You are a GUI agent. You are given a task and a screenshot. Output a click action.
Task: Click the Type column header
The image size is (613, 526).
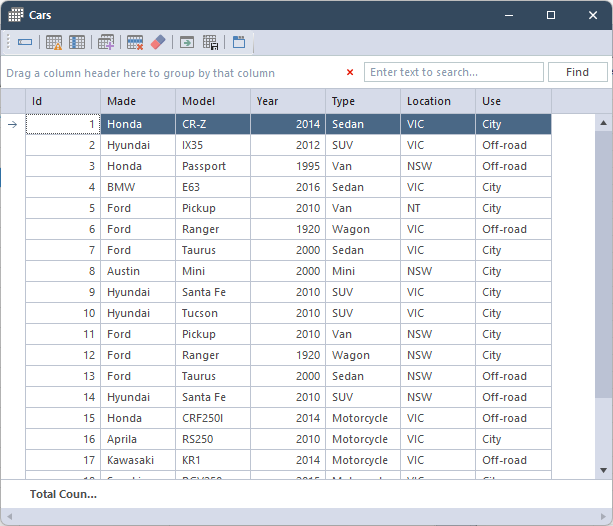(363, 101)
